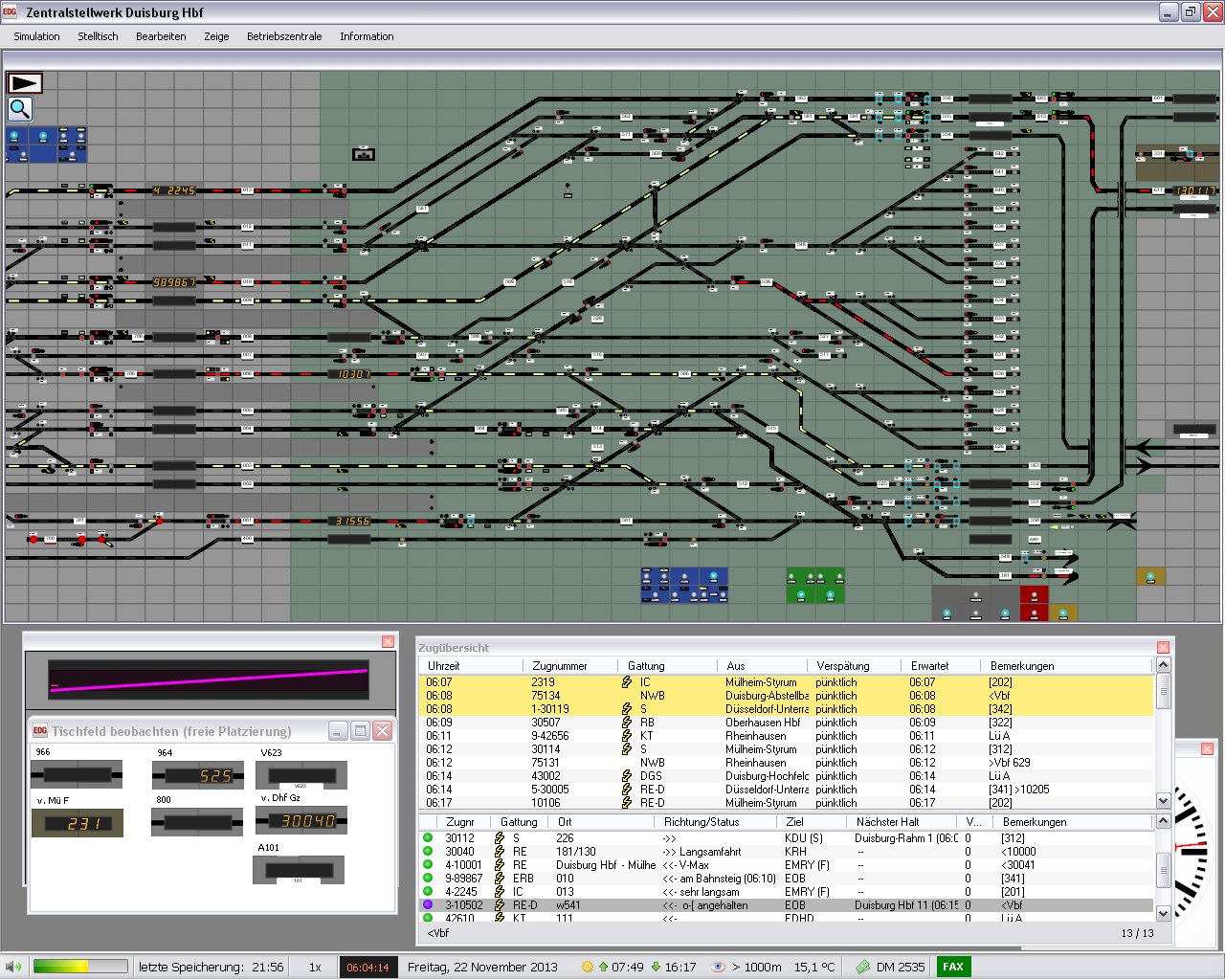1225x980 pixels.
Task: Click the sun icon next to sunrise time
Action: [587, 967]
